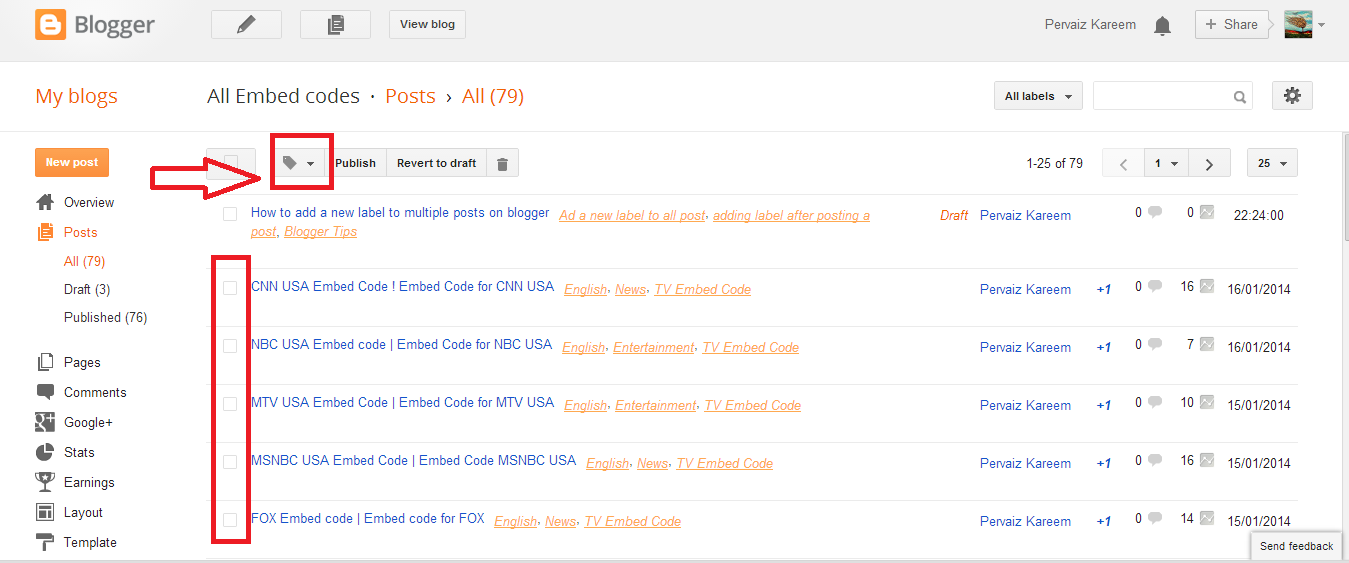Select All (79) posts filter
This screenshot has width=1349, height=563.
(84, 261)
